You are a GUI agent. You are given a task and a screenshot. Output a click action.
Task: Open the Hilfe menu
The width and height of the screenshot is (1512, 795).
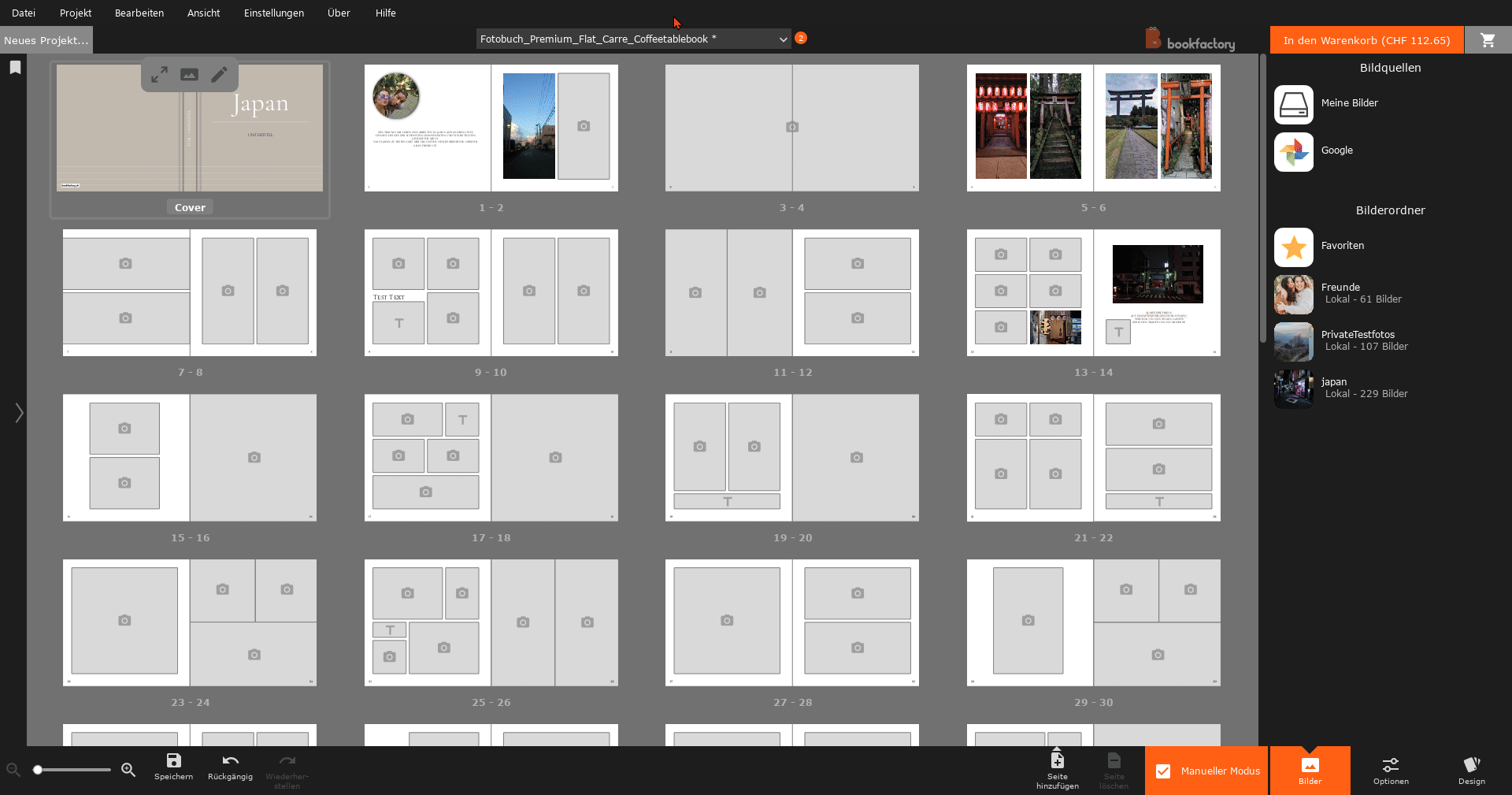(386, 13)
